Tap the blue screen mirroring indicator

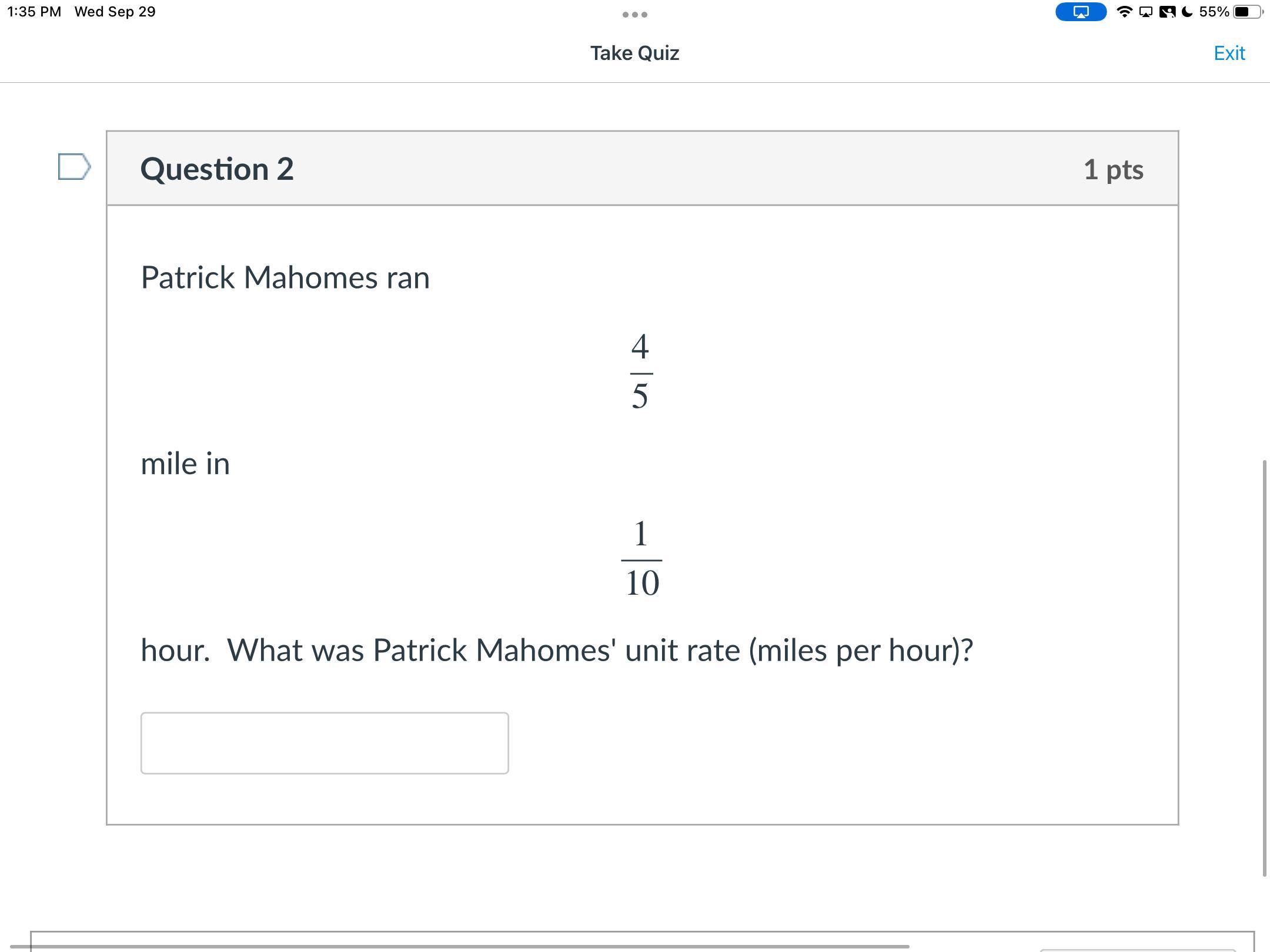point(1081,12)
